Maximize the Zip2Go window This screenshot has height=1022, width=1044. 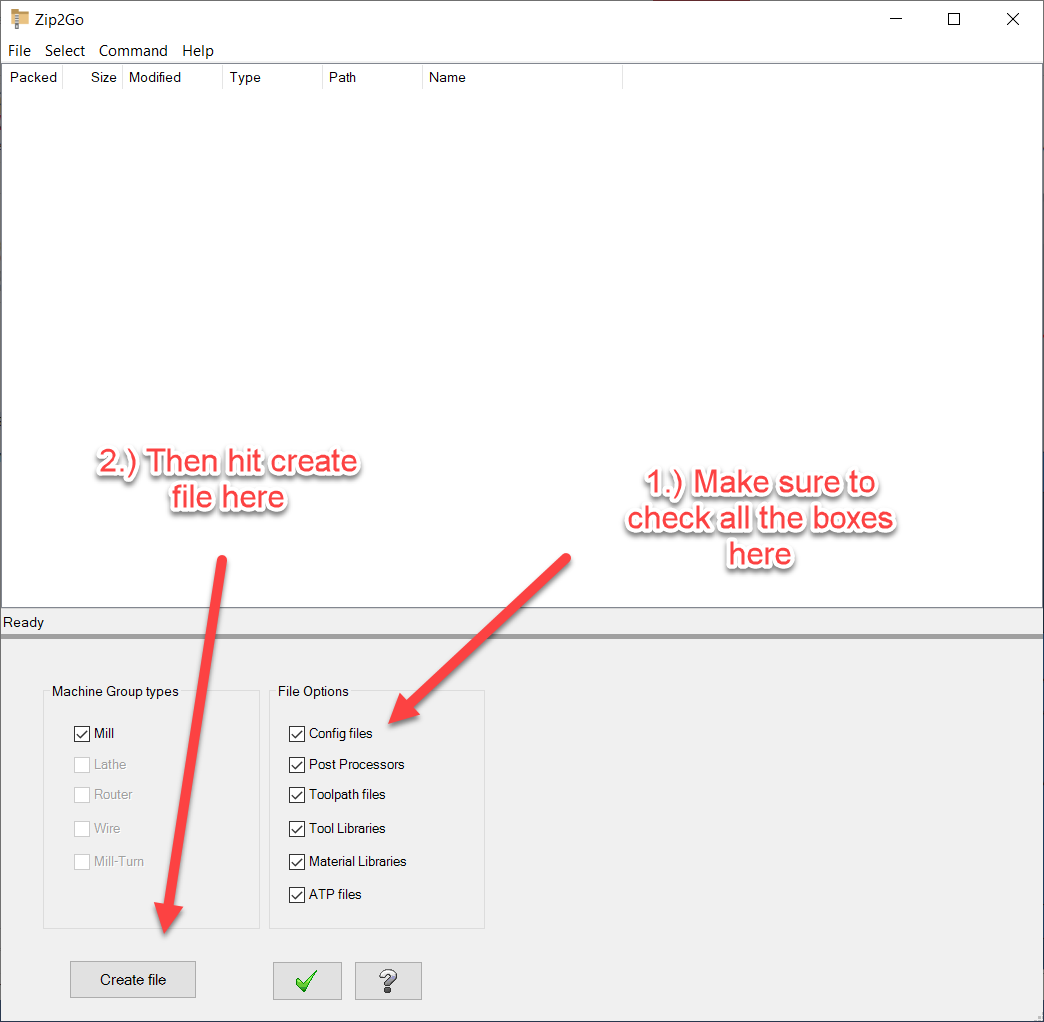pos(954,19)
